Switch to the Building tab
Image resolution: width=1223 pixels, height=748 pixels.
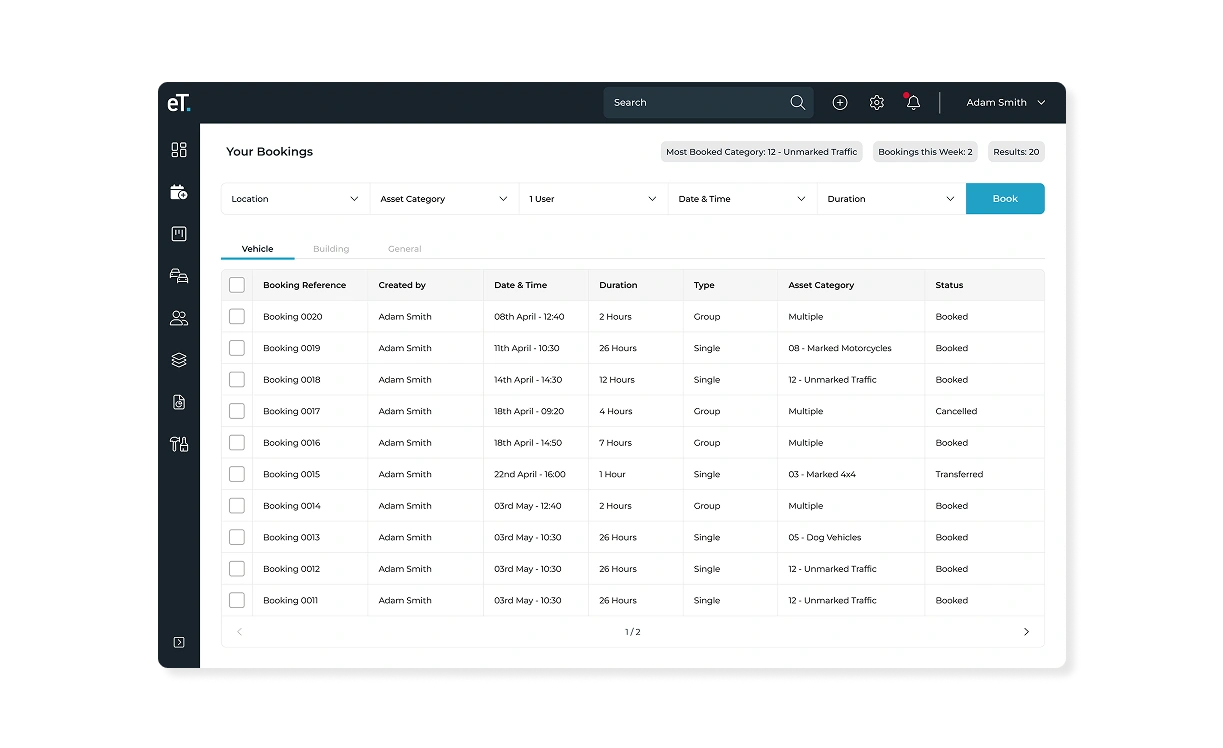(x=331, y=249)
